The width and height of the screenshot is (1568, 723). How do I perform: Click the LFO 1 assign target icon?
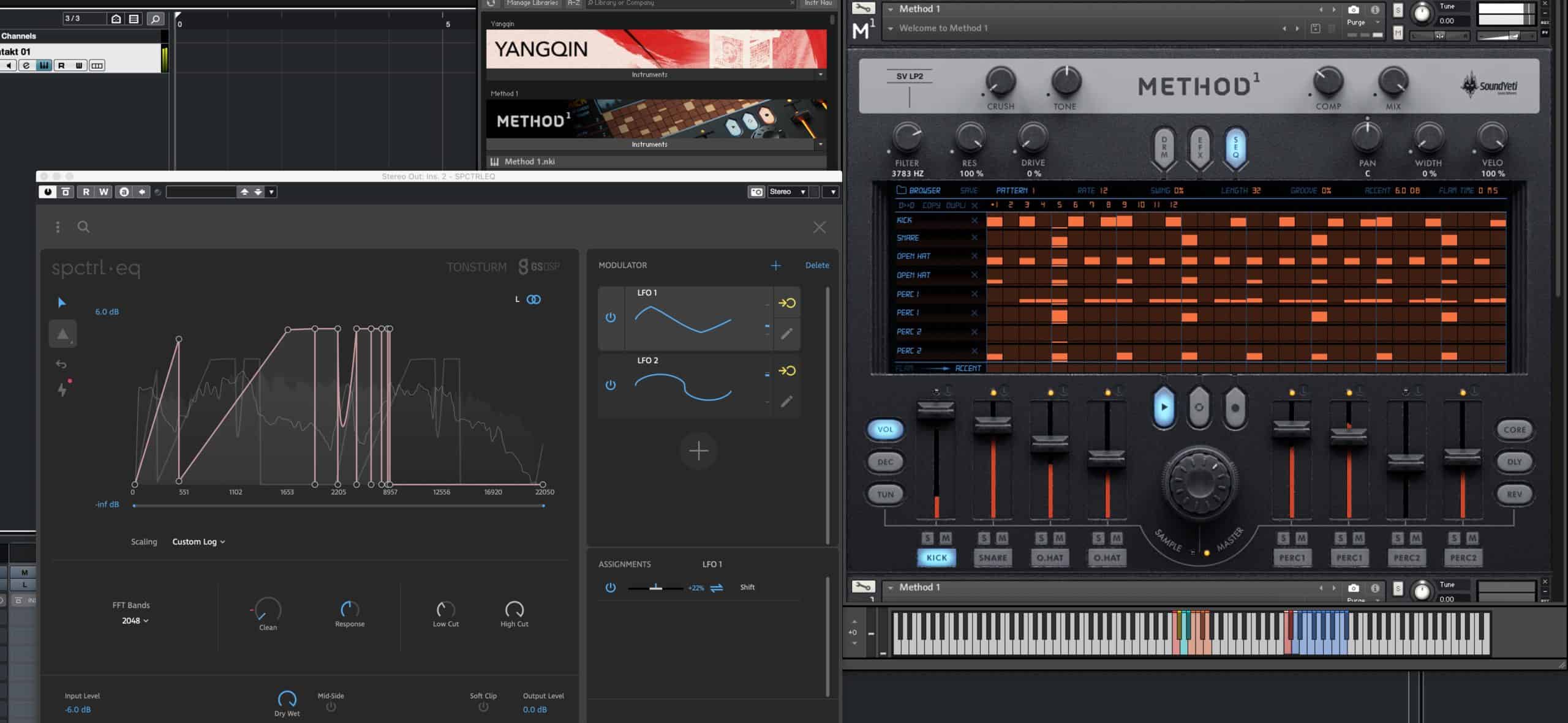tap(786, 303)
